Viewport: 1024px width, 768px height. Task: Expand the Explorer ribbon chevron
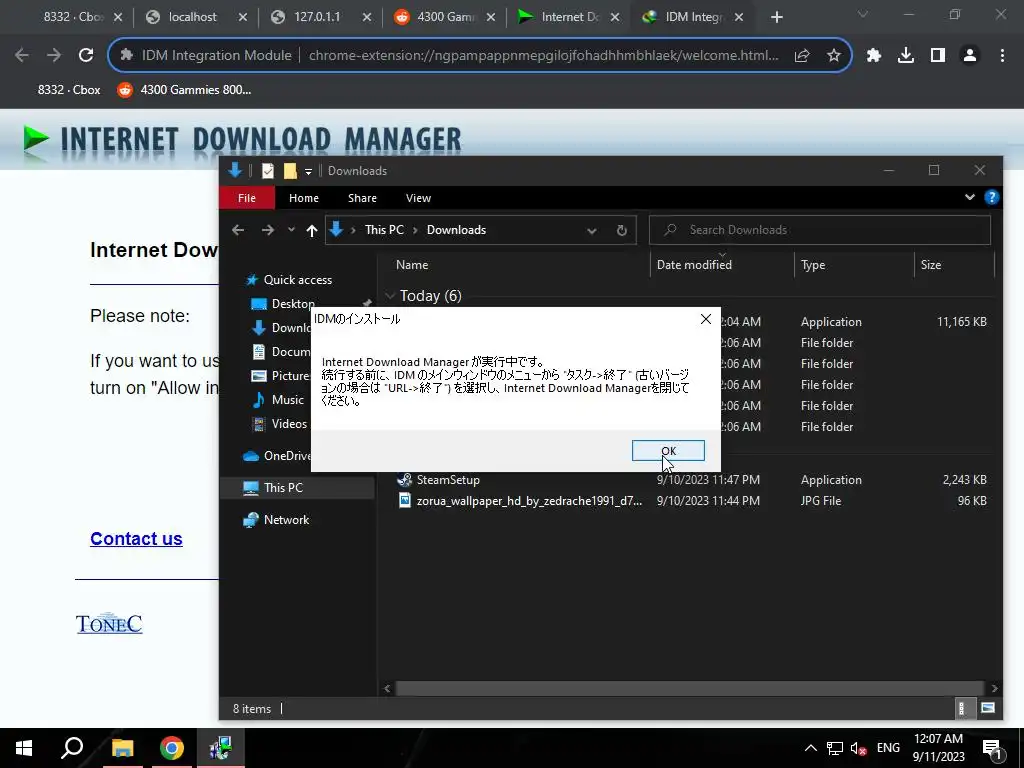[x=969, y=197]
